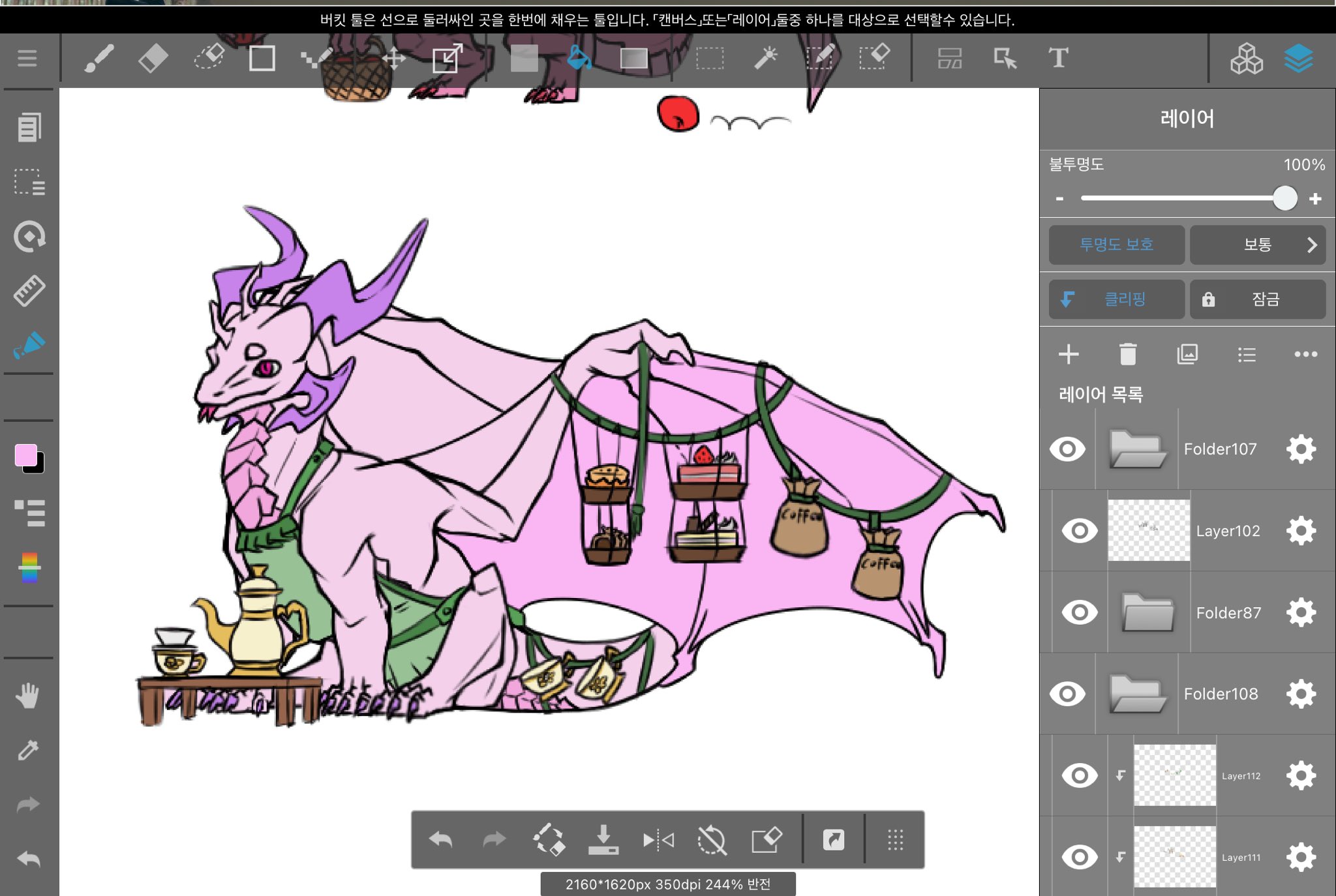Toggle visibility of Folder108
This screenshot has width=1336, height=896.
1067,694
